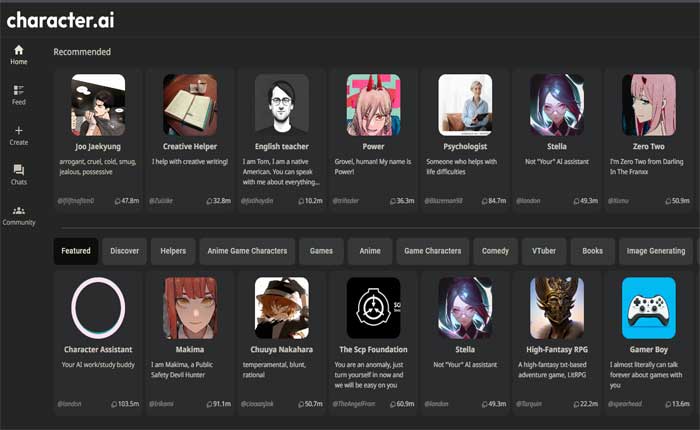Select the English teacher avatar
The image size is (700, 430).
click(x=282, y=103)
